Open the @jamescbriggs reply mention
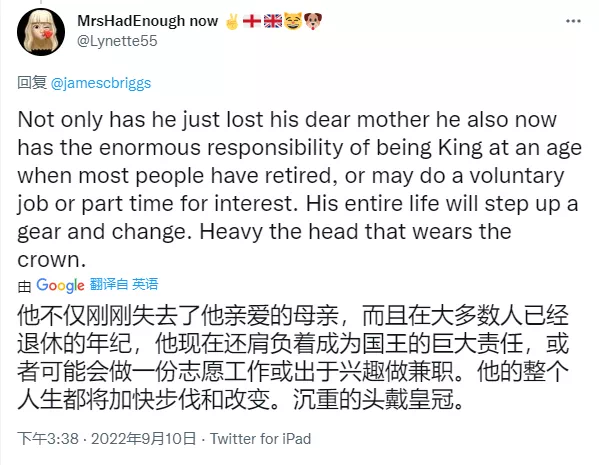Image resolution: width=599 pixels, height=465 pixels. click(x=101, y=83)
